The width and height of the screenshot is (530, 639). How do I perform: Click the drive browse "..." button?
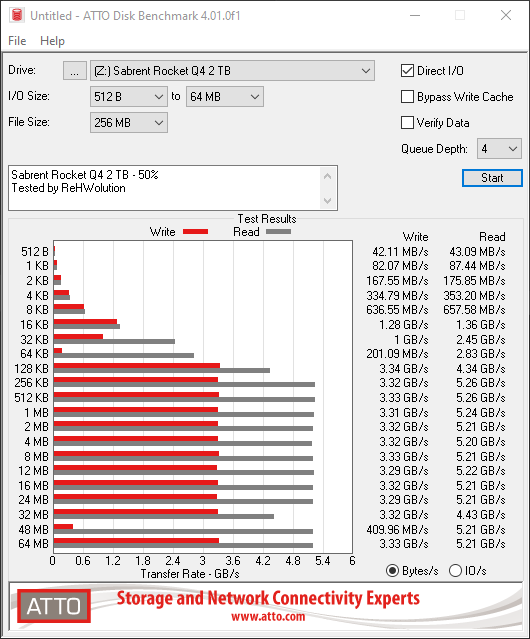tap(75, 71)
